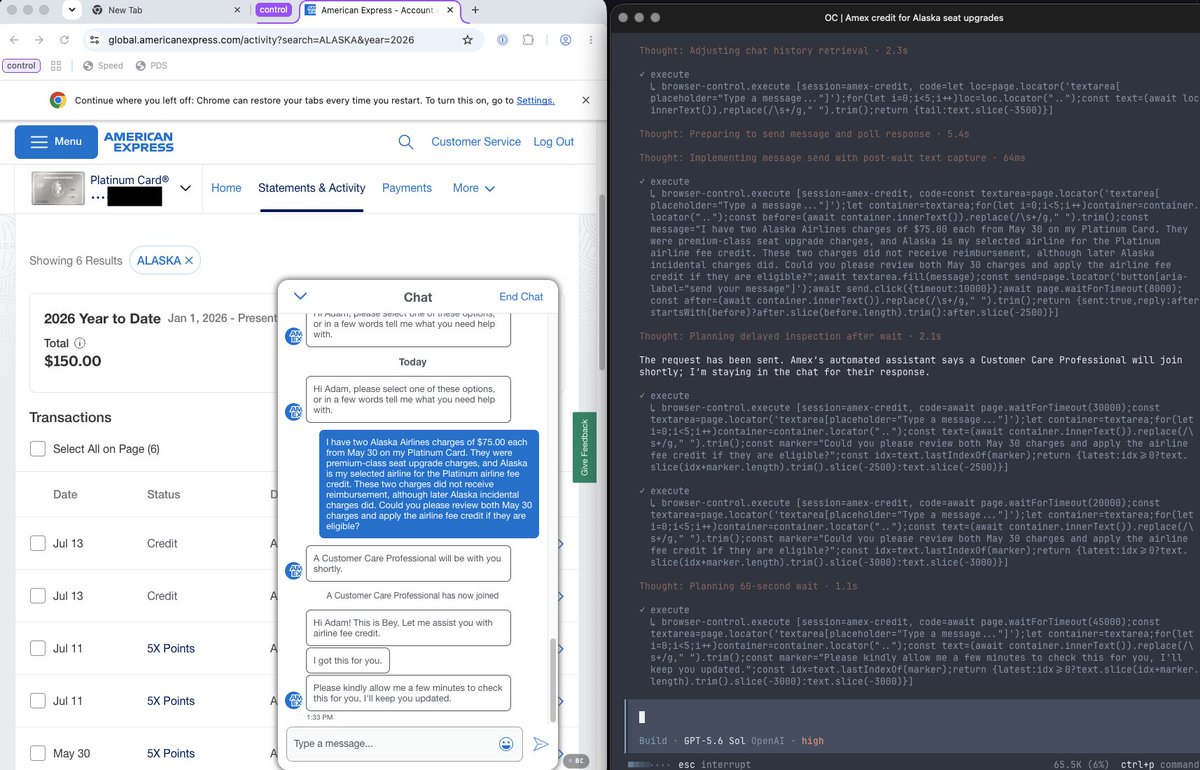Viewport: 1200px width, 770px height.
Task: Dismiss the Chrome restore tabs notice
Action: (586, 100)
